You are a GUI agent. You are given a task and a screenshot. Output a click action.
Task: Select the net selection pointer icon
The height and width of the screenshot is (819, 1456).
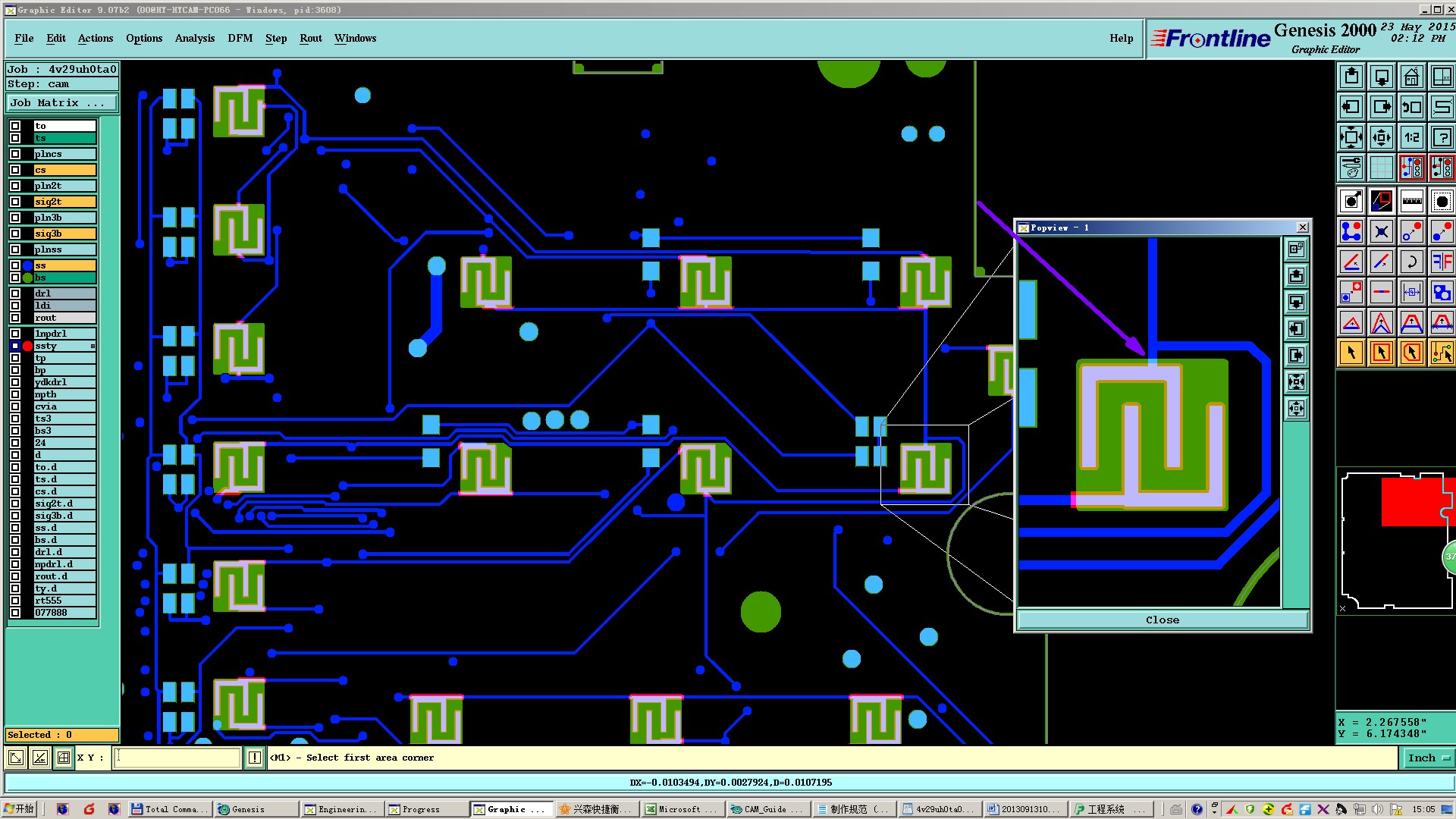pyautogui.click(x=1442, y=353)
